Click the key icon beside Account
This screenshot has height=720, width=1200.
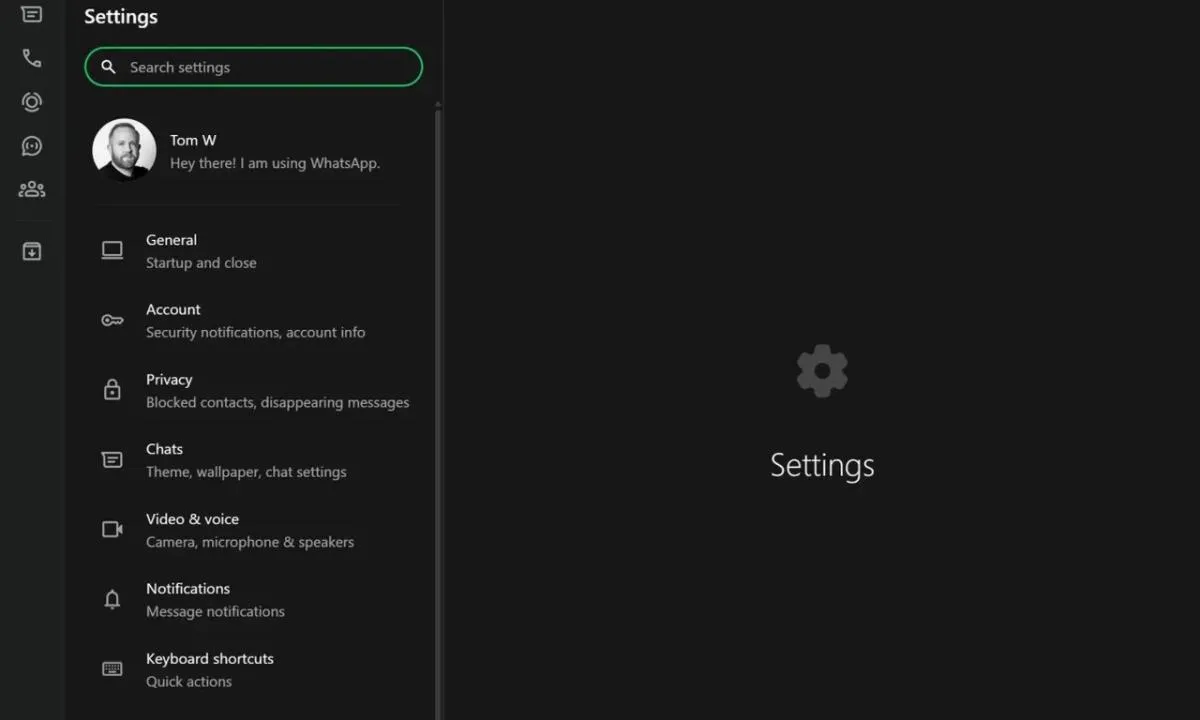pyautogui.click(x=112, y=321)
